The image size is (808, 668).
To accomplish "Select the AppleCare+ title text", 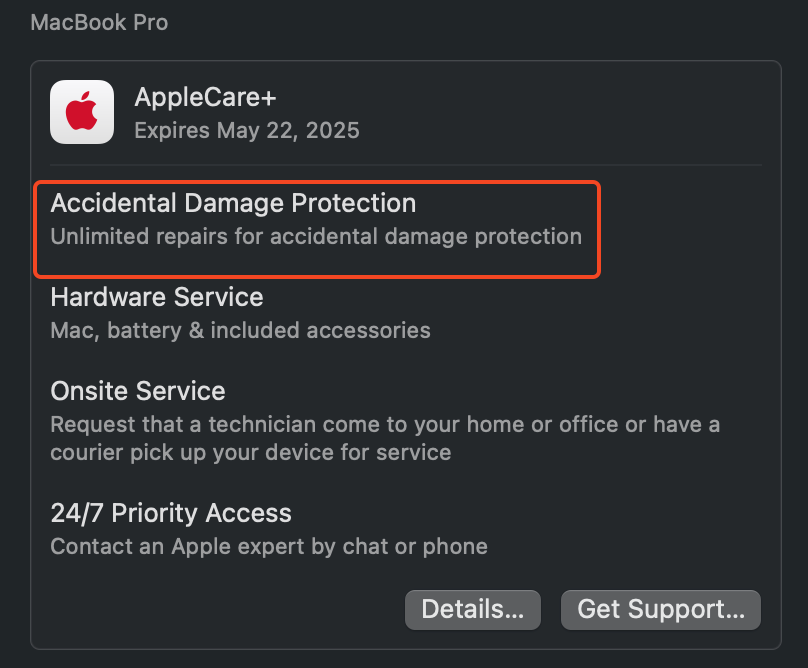I will (205, 98).
